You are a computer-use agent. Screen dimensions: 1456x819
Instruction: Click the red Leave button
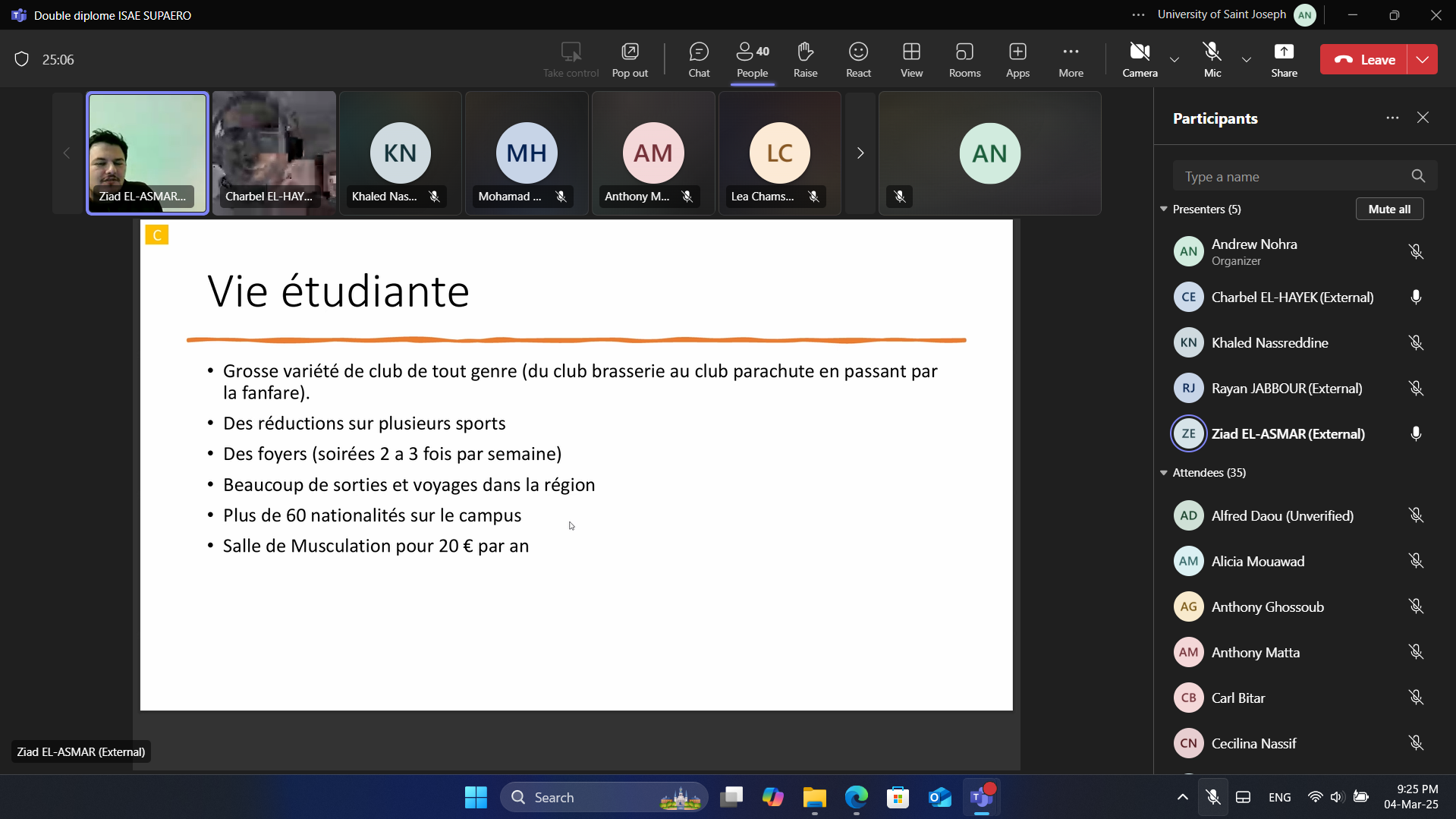point(1365,59)
